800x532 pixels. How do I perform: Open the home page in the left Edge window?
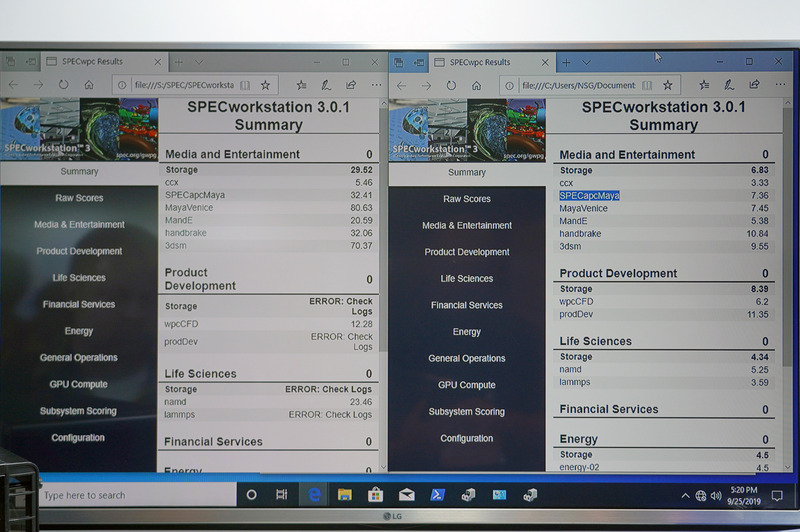[x=89, y=85]
